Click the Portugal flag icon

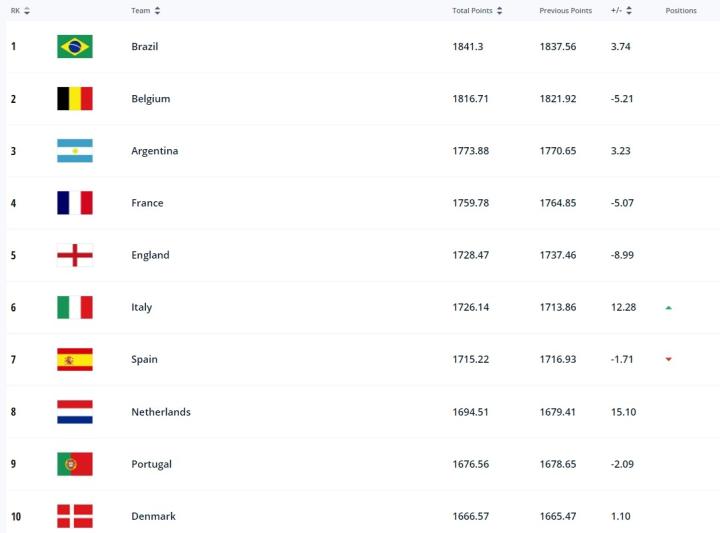point(75,464)
